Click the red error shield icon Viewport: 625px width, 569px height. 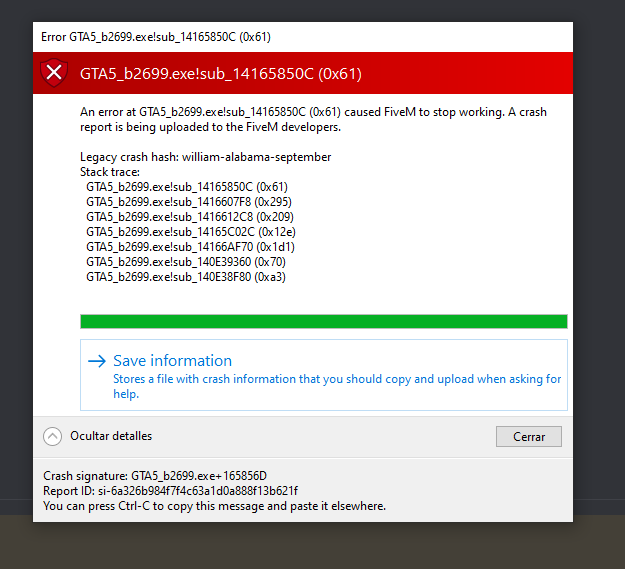pos(54,73)
